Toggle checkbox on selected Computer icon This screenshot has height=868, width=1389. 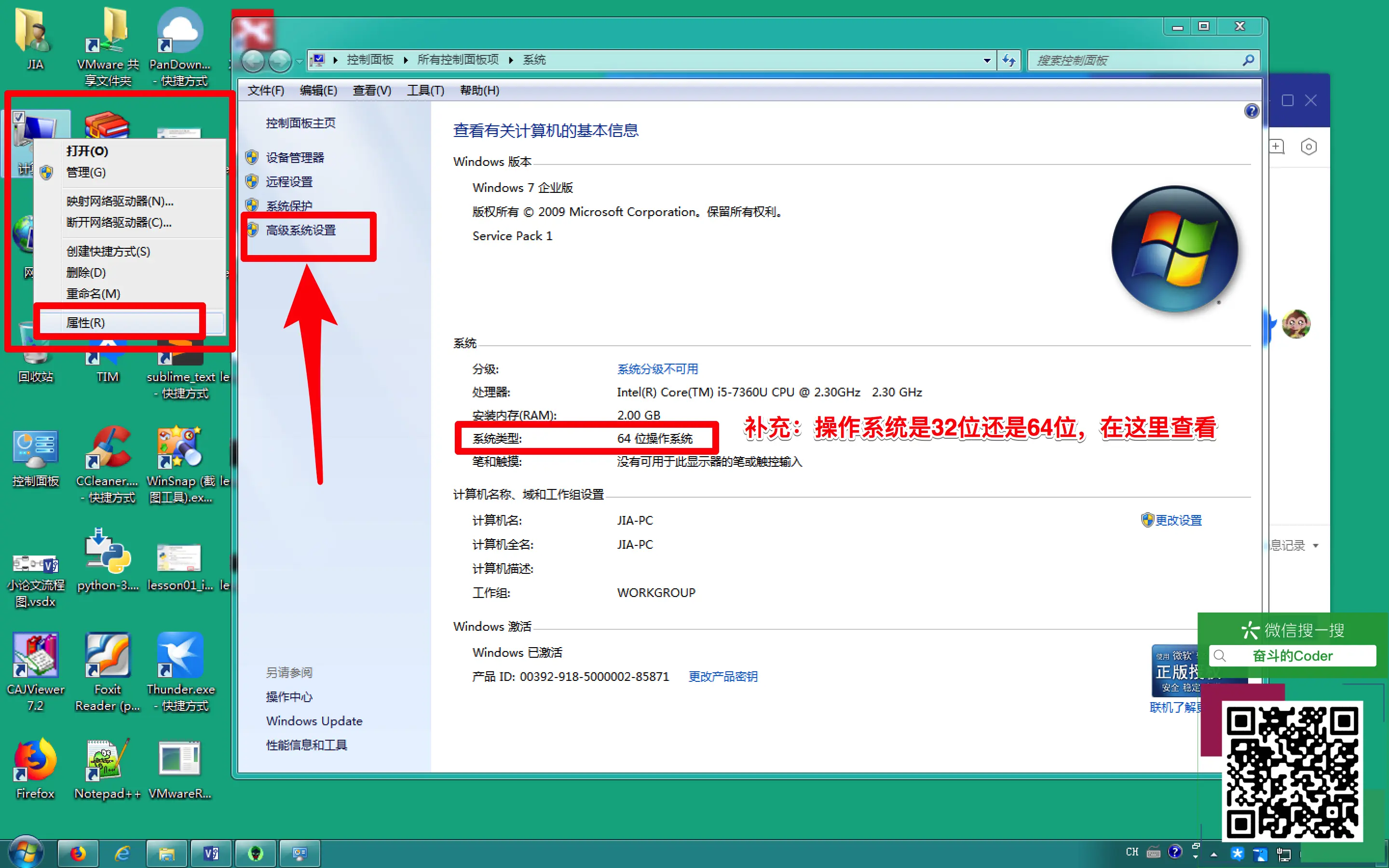[x=19, y=117]
